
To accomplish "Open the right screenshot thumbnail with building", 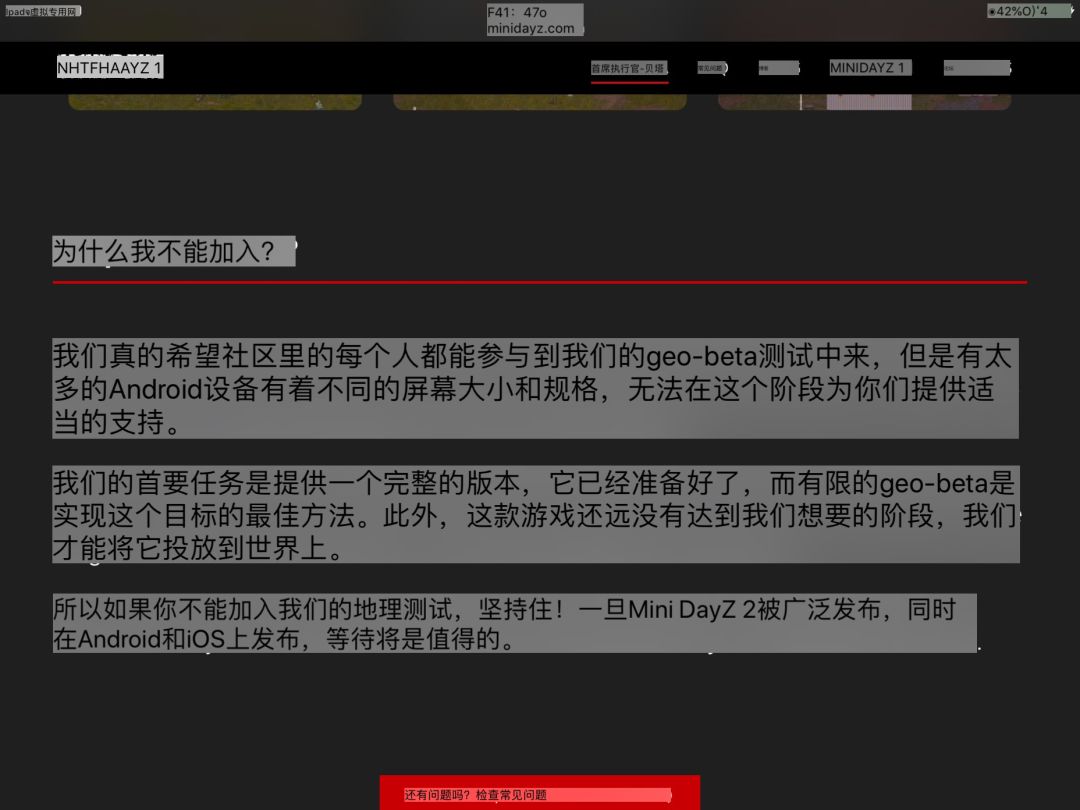I will pos(864,102).
